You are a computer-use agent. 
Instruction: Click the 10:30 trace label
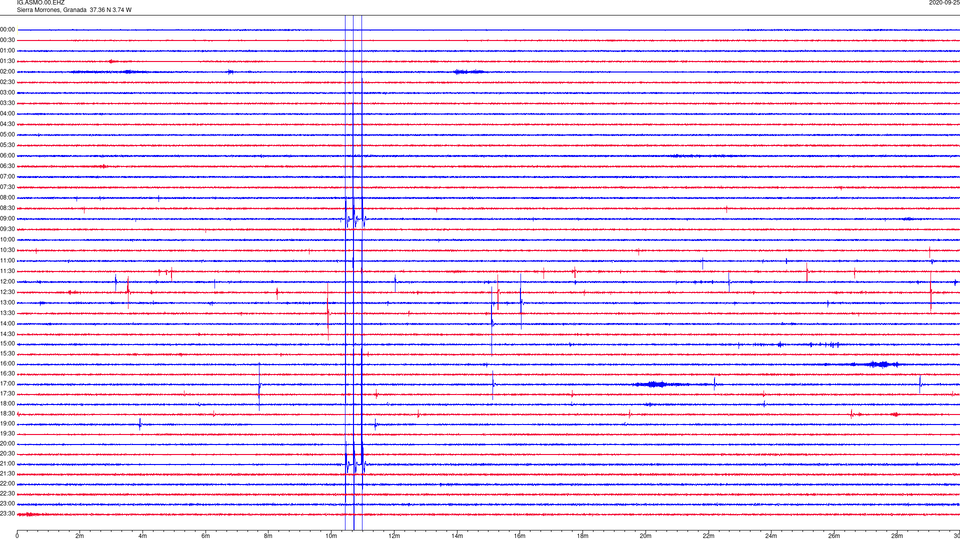tap(8, 250)
